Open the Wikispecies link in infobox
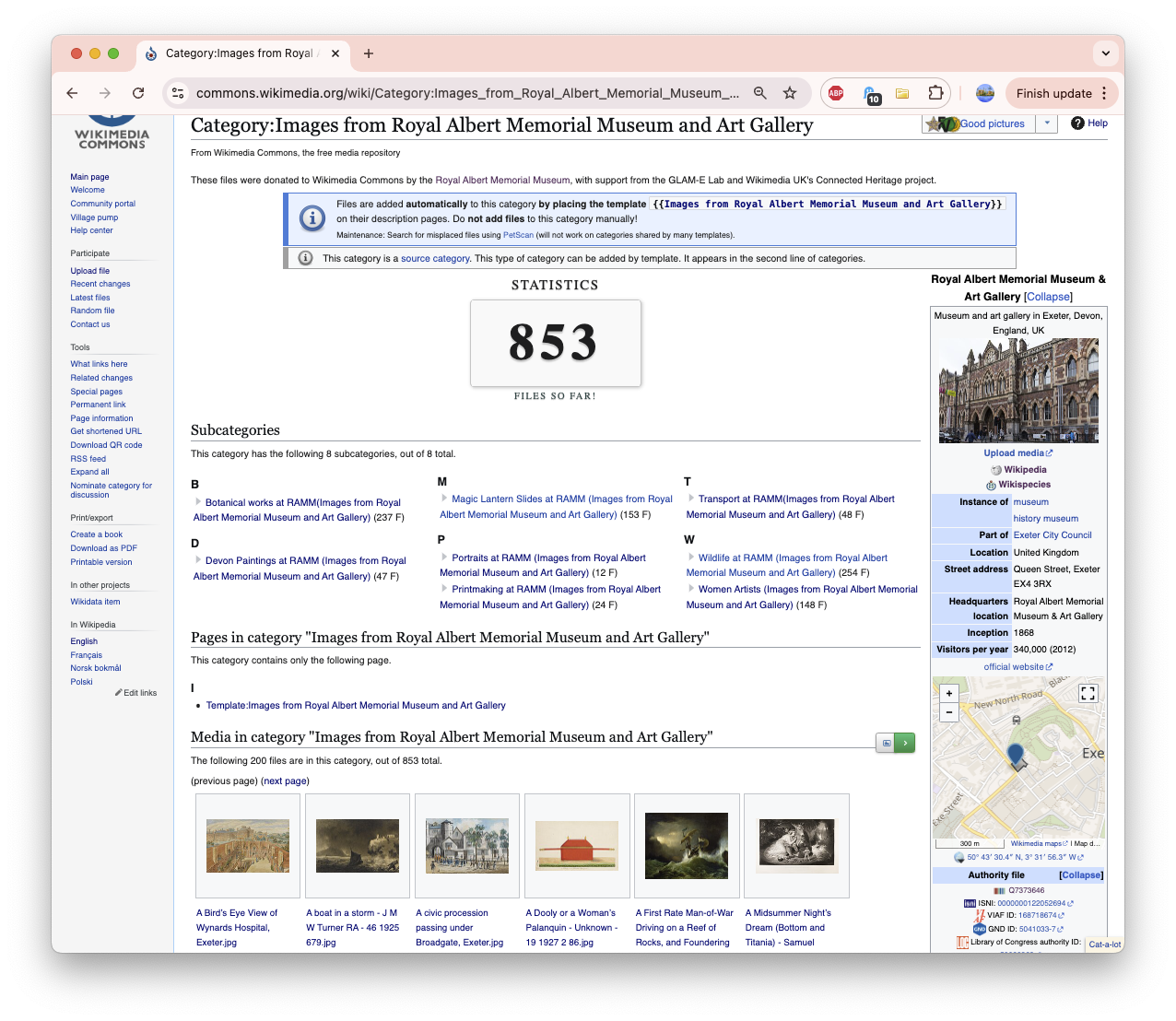Viewport: 1176px width, 1021px height. [x=1024, y=485]
